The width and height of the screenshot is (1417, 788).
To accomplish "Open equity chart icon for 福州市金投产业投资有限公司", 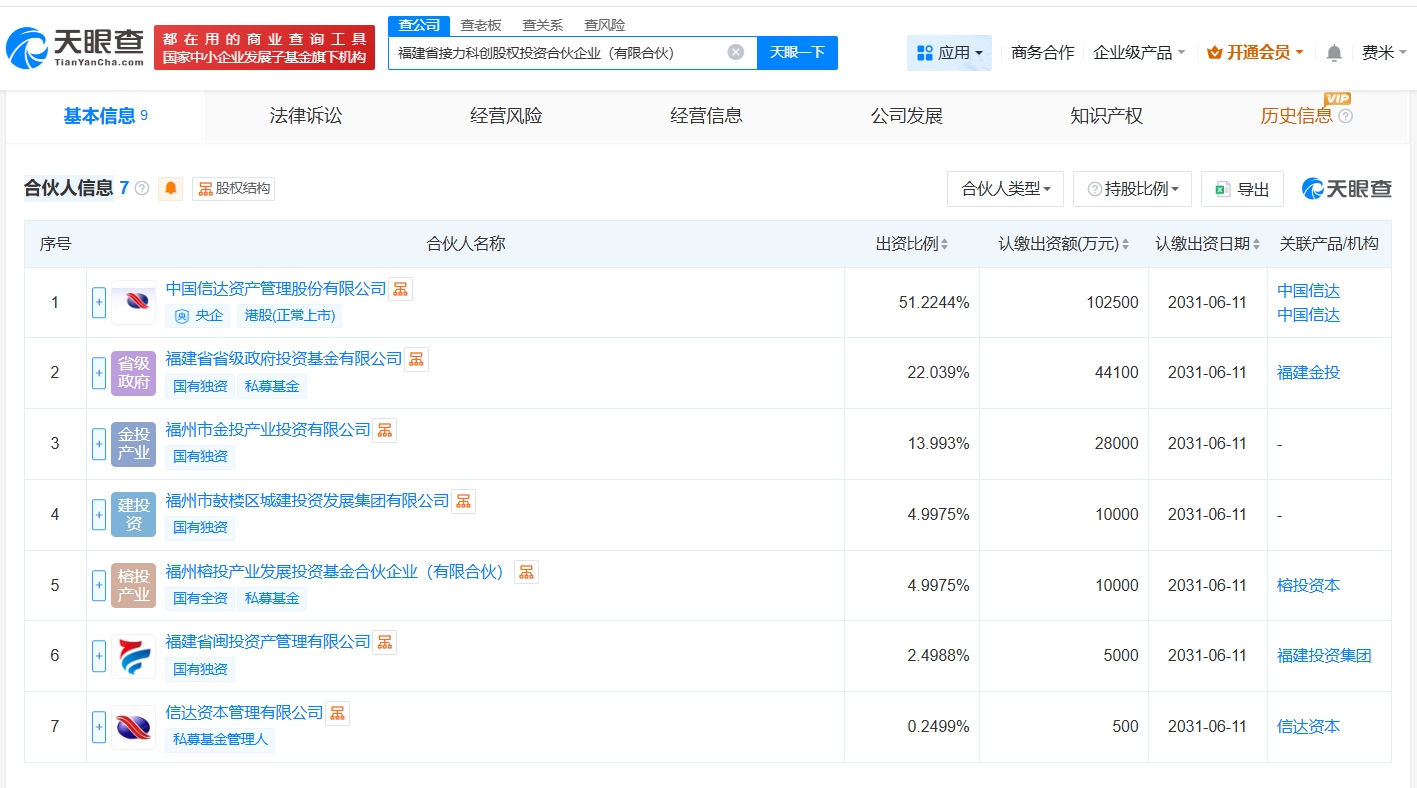I will pyautogui.click(x=385, y=430).
